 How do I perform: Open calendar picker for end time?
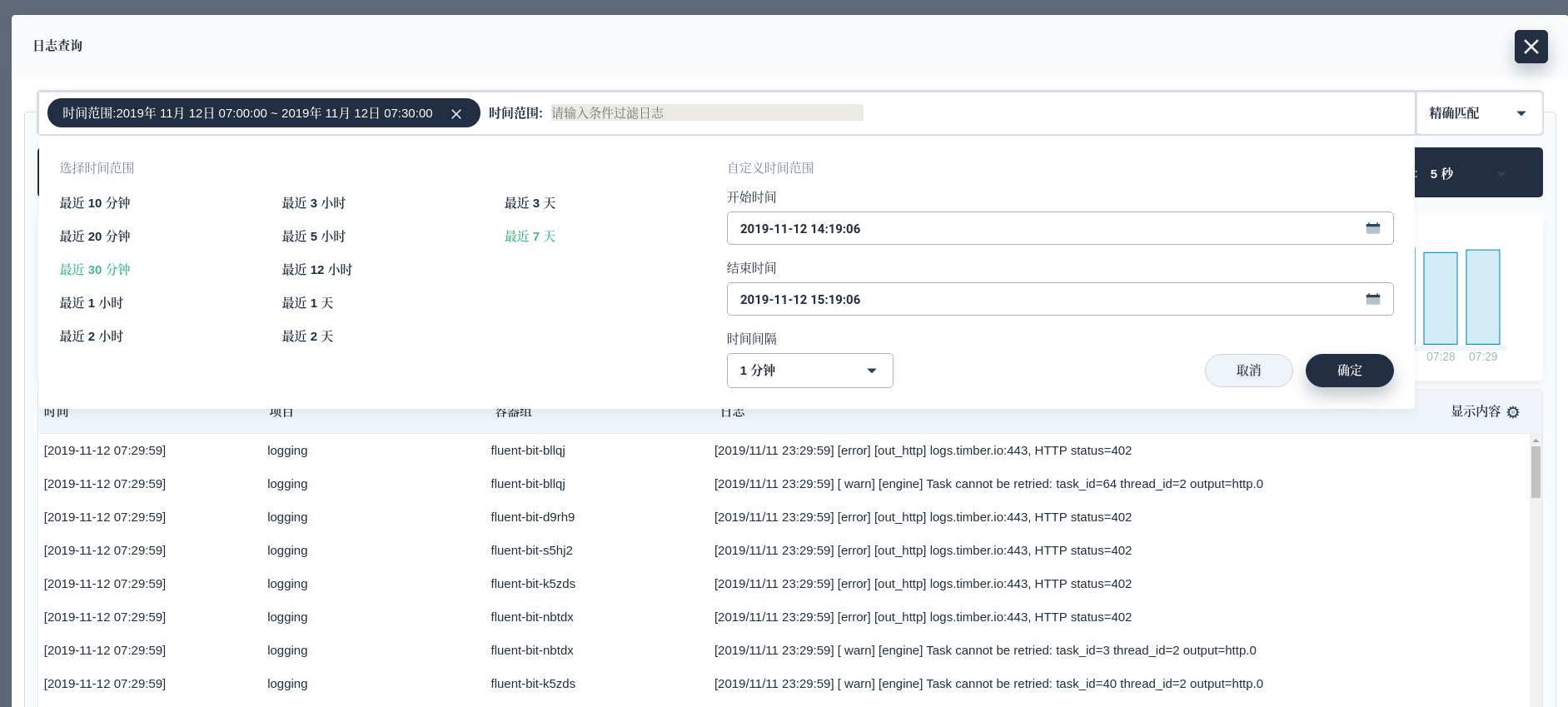tap(1373, 299)
